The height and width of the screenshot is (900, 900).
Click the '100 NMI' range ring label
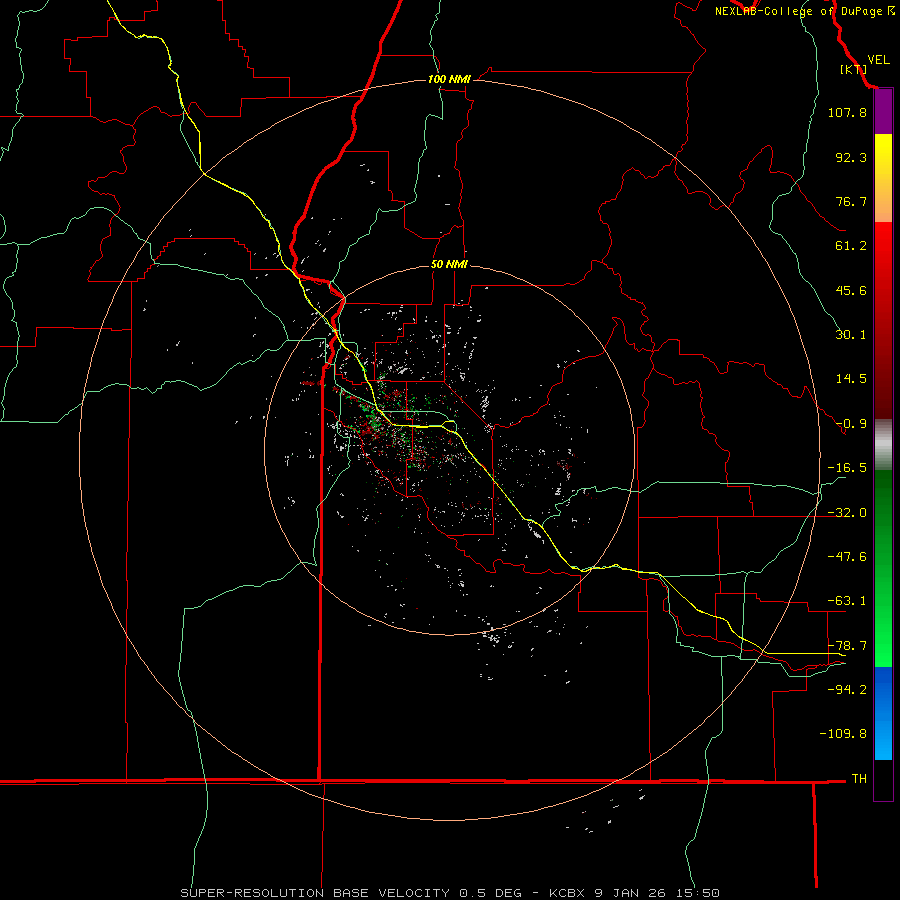tap(449, 79)
